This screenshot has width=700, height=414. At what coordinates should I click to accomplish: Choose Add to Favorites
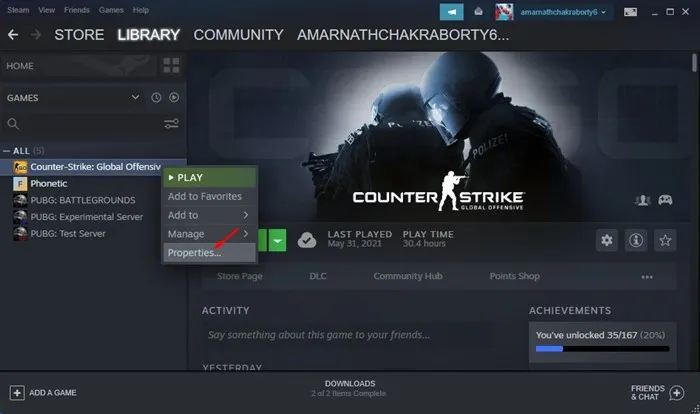(x=209, y=197)
